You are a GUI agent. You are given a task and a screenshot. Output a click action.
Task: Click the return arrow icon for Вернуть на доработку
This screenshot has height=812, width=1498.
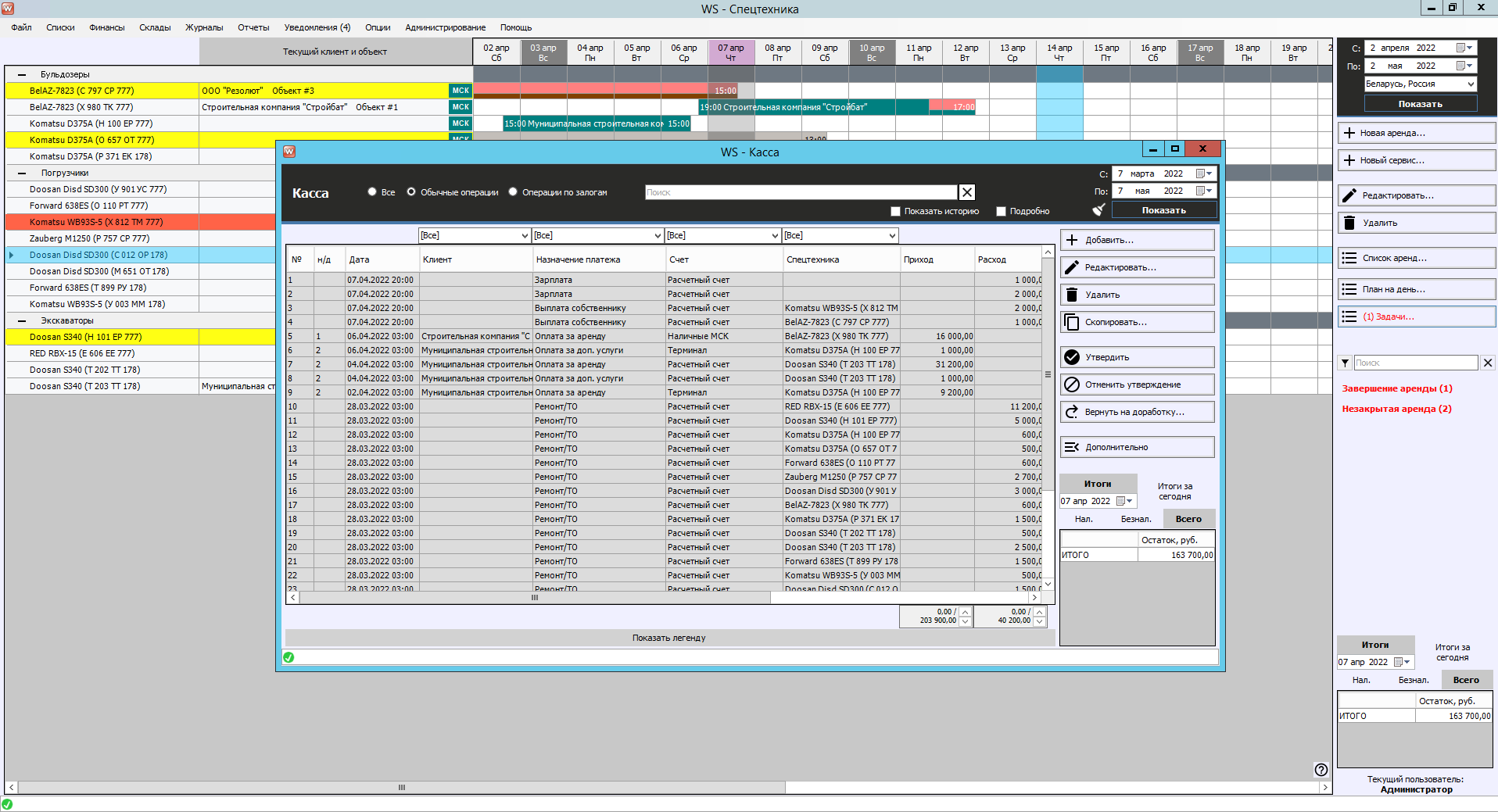click(x=1072, y=412)
